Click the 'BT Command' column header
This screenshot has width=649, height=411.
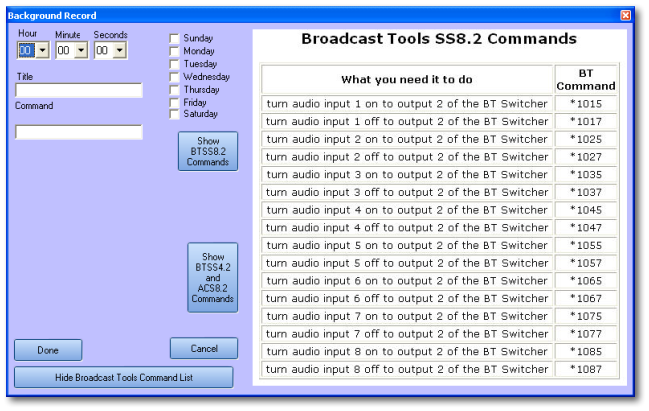tap(586, 79)
